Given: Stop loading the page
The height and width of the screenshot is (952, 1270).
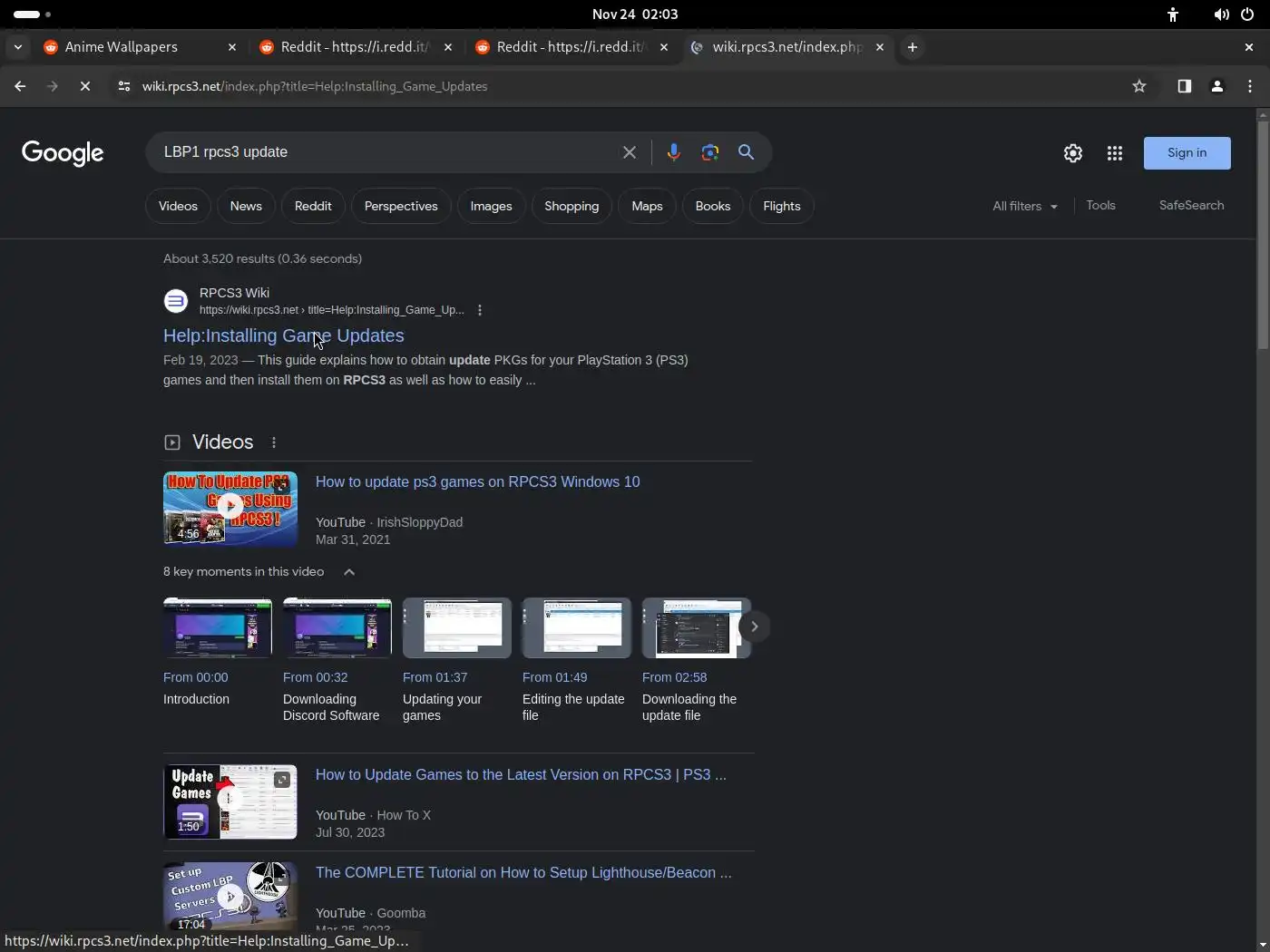Looking at the screenshot, I should 84,86.
